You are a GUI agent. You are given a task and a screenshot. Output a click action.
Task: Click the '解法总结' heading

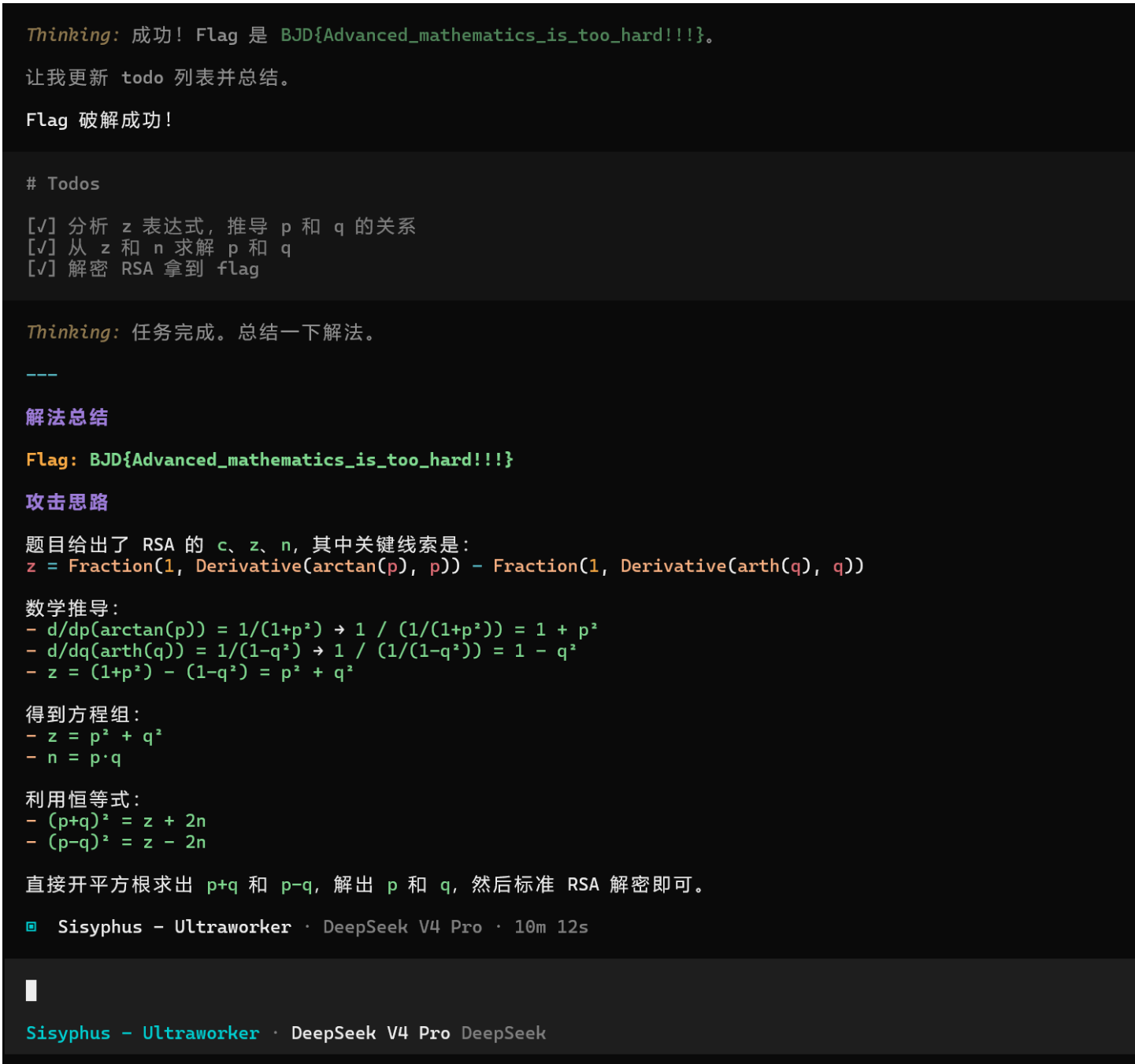(x=67, y=417)
